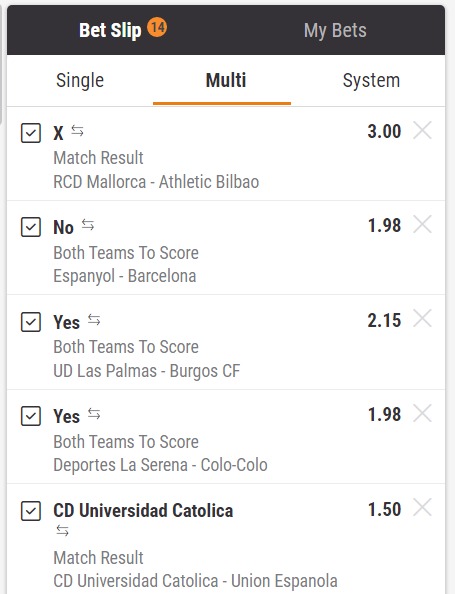This screenshot has height=594, width=455.
Task: Remove Espanyol - Barcelona bet
Action: coord(422,225)
